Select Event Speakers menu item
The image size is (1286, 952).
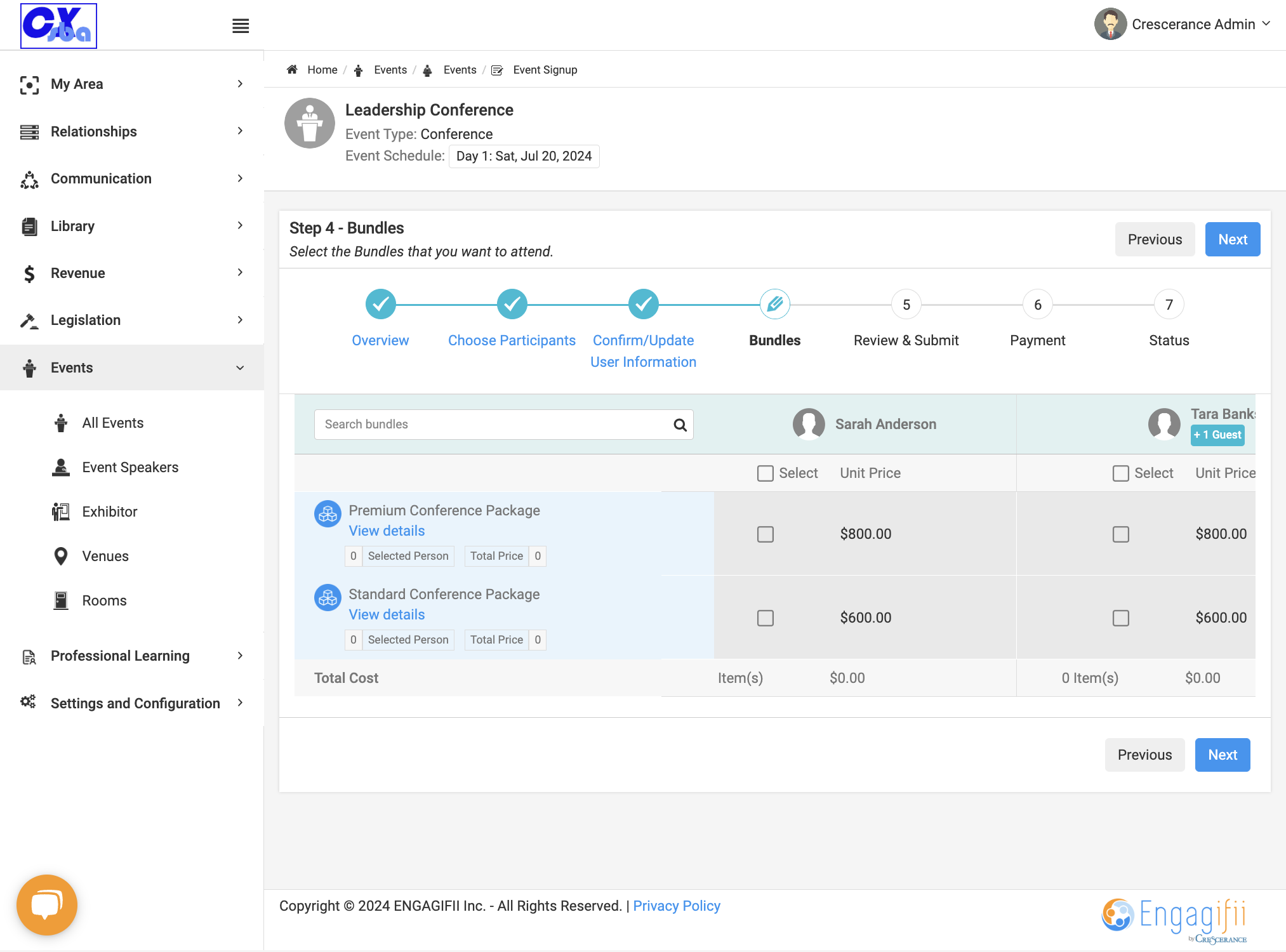click(130, 467)
